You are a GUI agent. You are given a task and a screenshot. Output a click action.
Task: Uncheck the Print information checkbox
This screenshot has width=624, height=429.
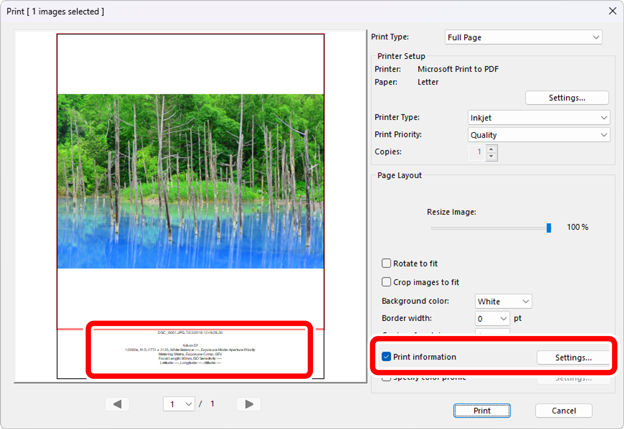(387, 357)
